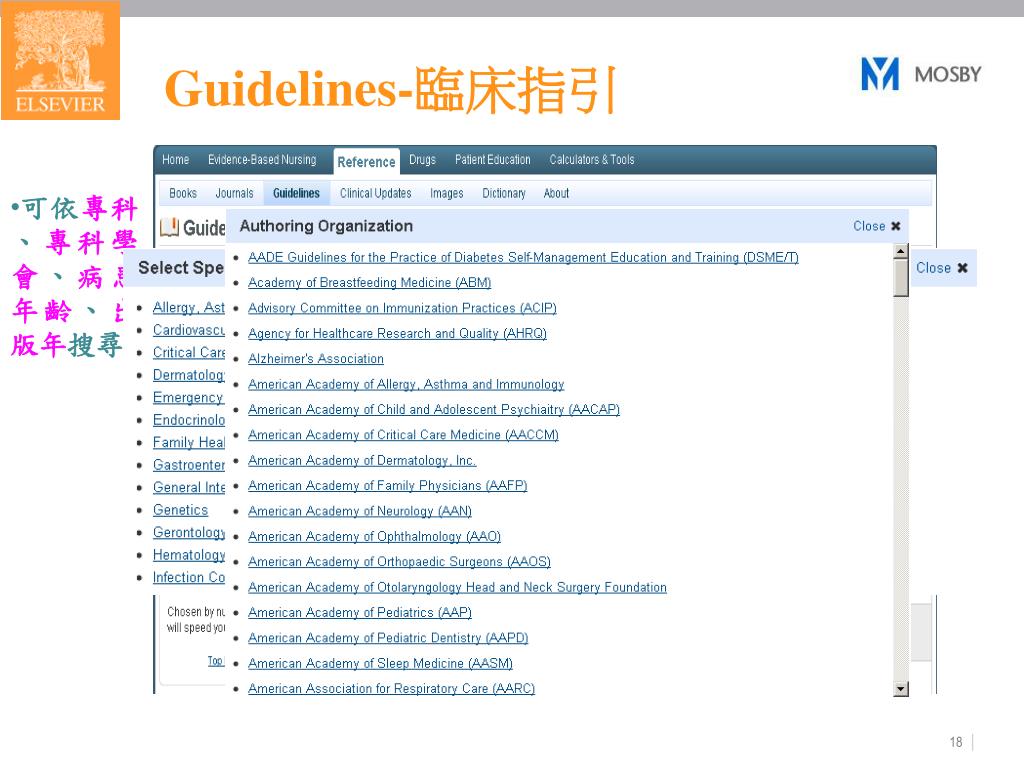The image size is (1024, 768).
Task: Open American Academy of Orthopaedic Surgeons link
Action: click(399, 562)
